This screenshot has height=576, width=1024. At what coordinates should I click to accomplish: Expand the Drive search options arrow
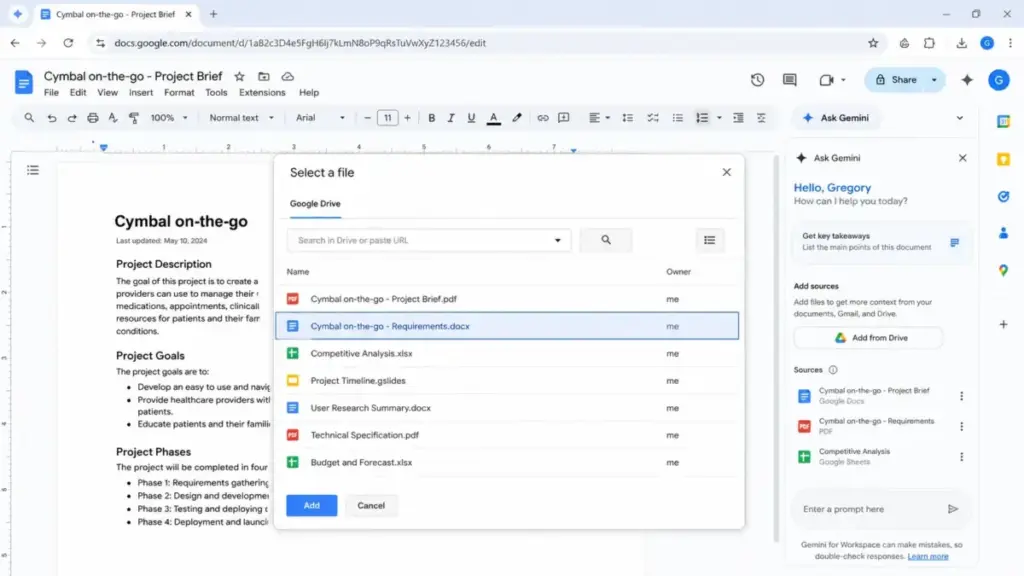click(558, 240)
